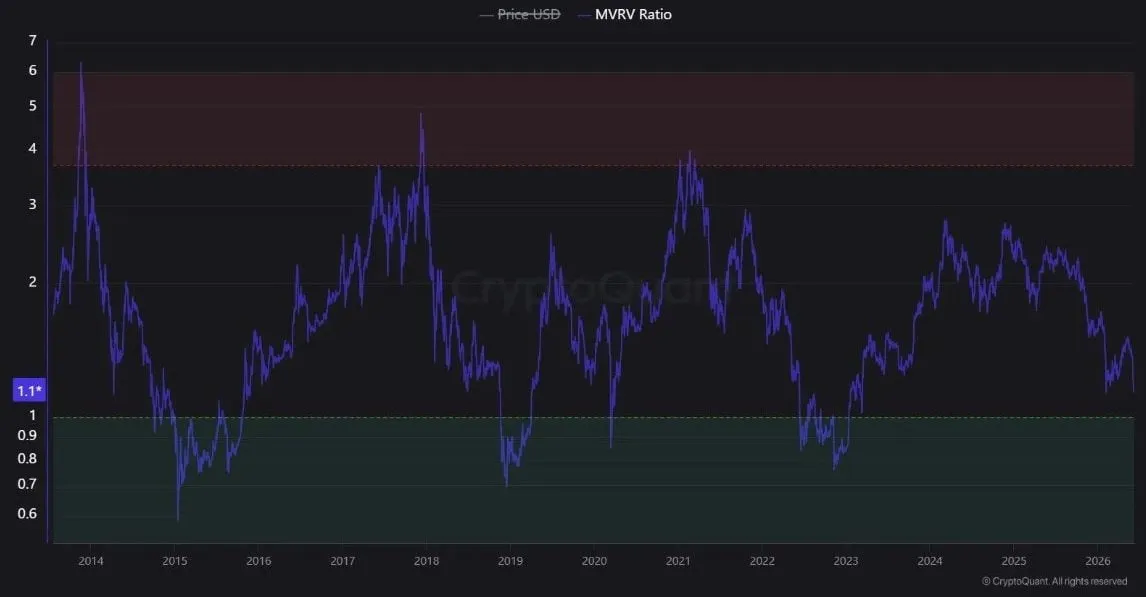Click the y-axis value 3
1146x597 pixels.
click(x=32, y=205)
